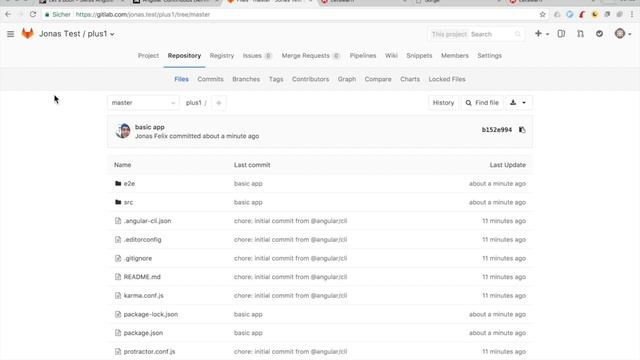Open the Branches sub-tab
The image size is (640, 360).
pyautogui.click(x=246, y=79)
